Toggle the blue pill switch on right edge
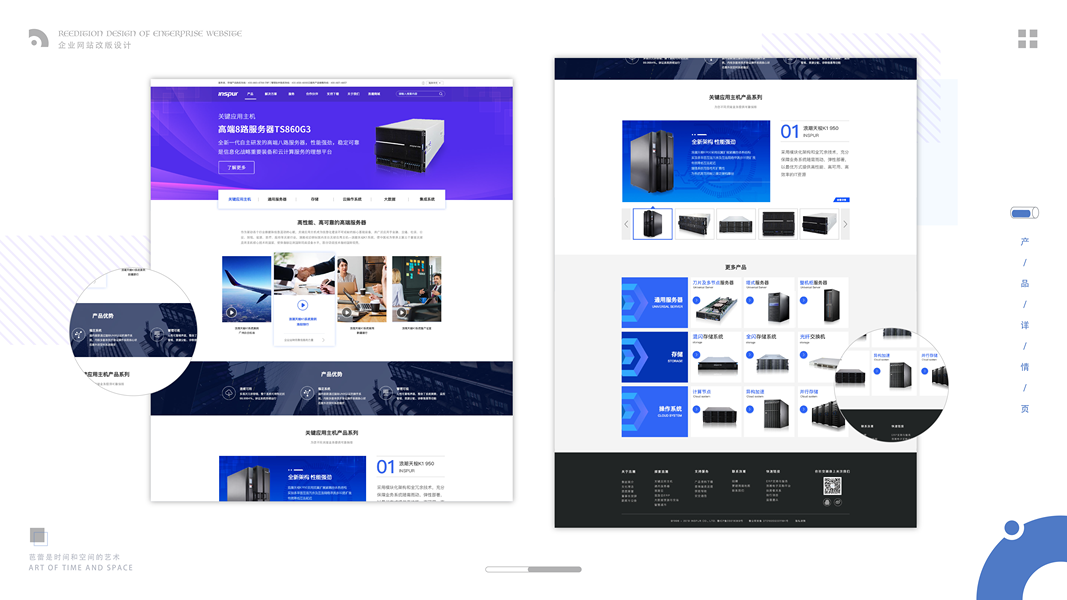 click(x=1024, y=213)
